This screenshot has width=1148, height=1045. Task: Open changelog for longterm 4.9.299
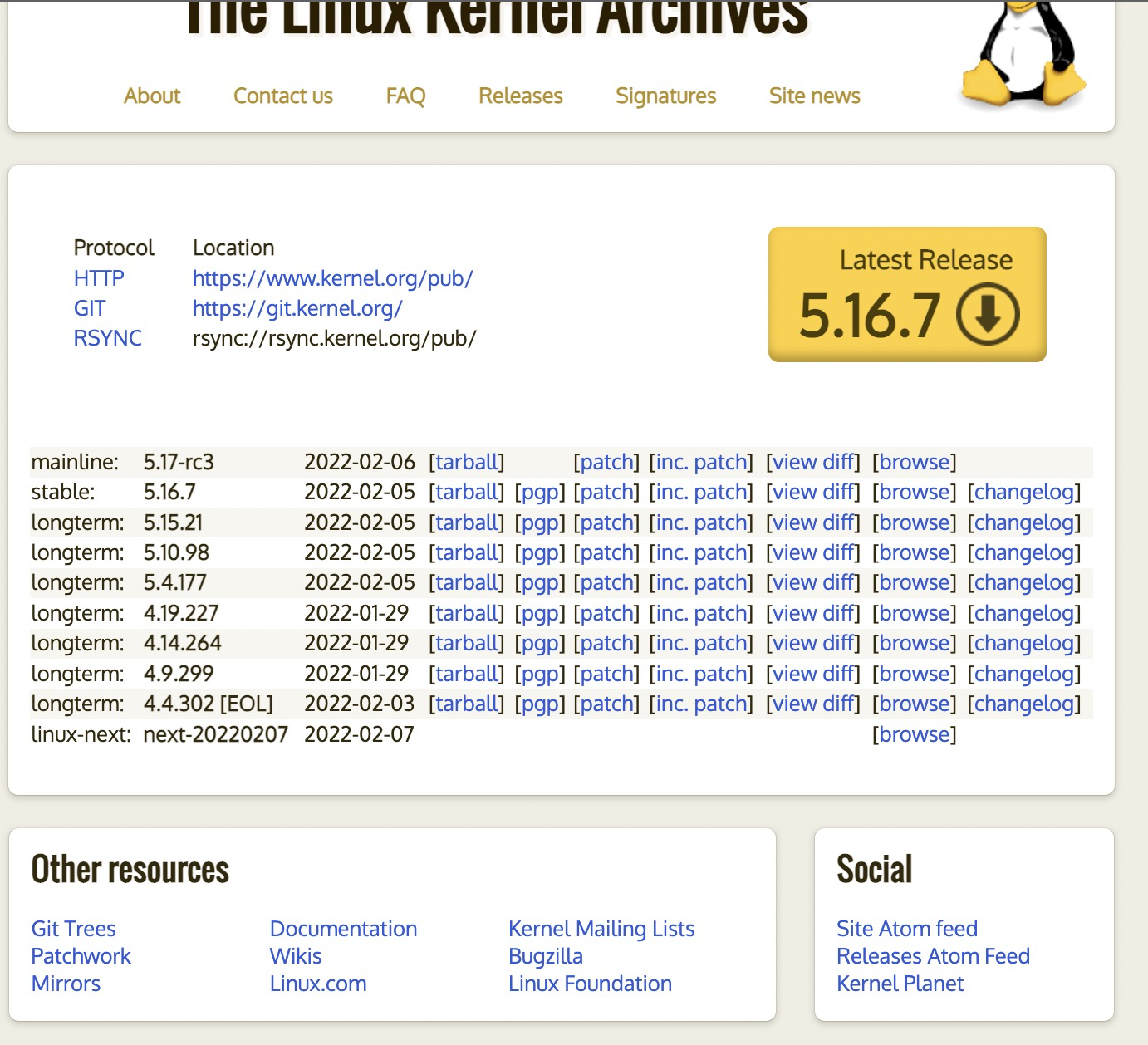coord(1024,675)
